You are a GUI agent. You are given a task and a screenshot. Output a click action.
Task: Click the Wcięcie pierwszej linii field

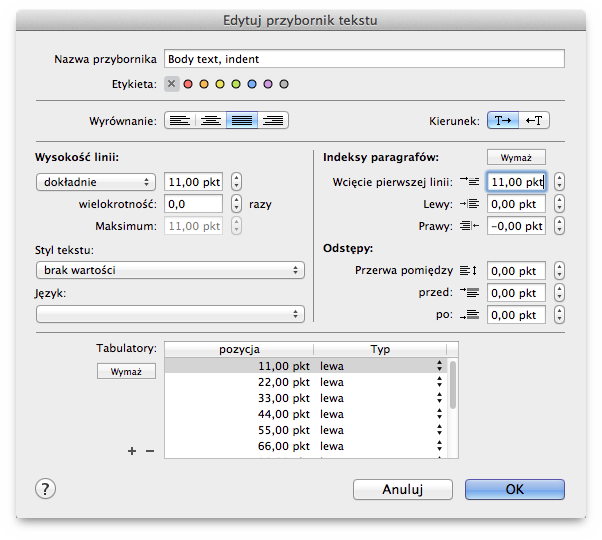coord(516,182)
